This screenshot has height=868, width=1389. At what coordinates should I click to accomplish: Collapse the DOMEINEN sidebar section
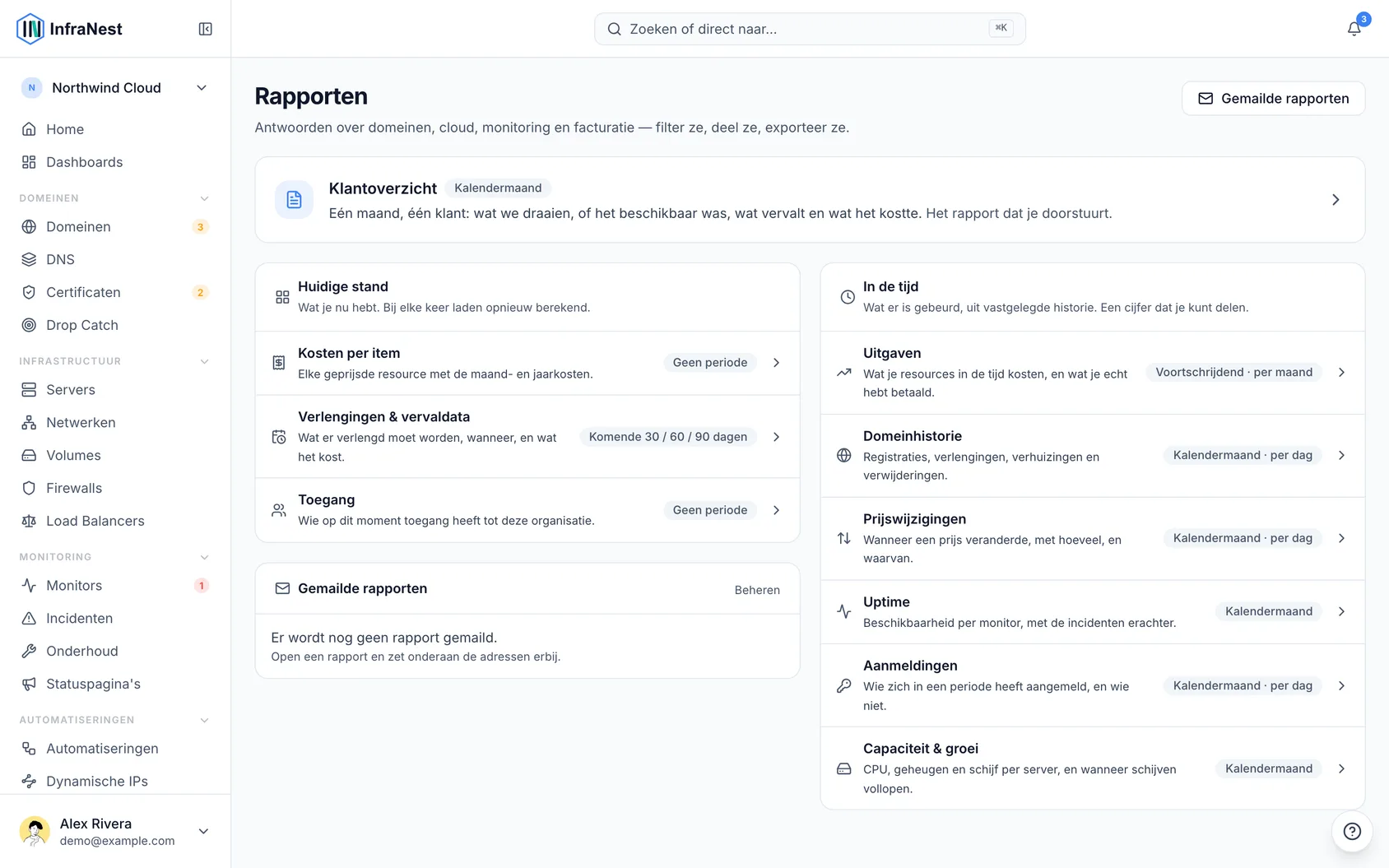pyautogui.click(x=204, y=198)
